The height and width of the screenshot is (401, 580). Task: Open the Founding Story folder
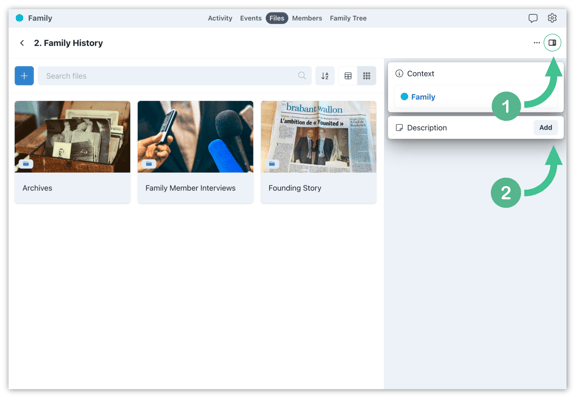point(318,152)
